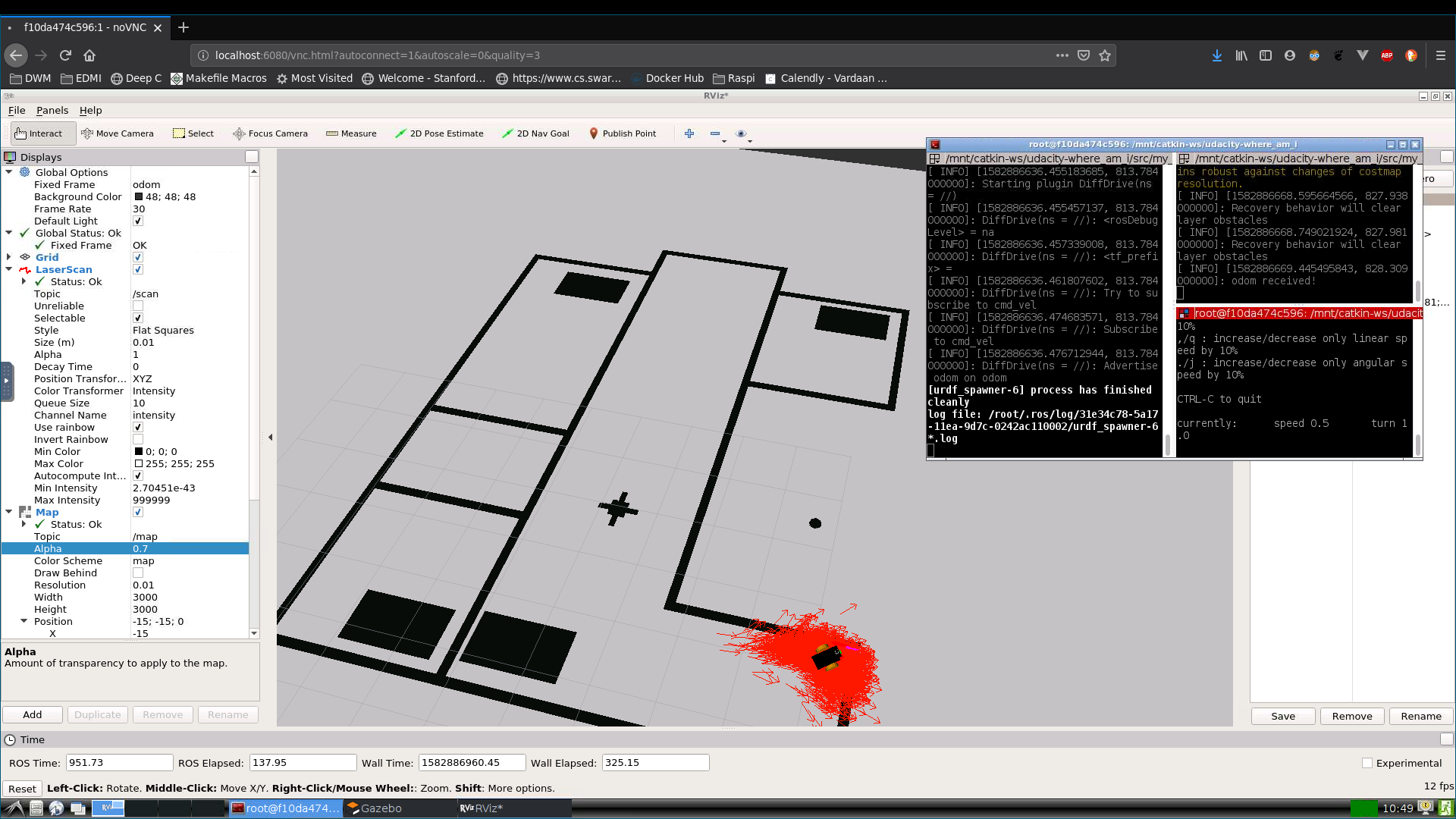
Task: Select the 2D Nav Goal tool
Action: point(535,133)
